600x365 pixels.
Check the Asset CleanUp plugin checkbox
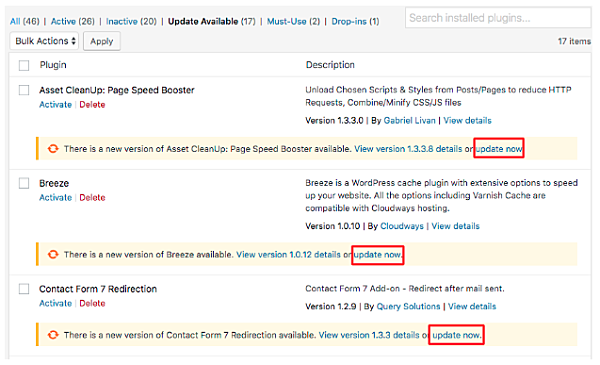(24, 90)
